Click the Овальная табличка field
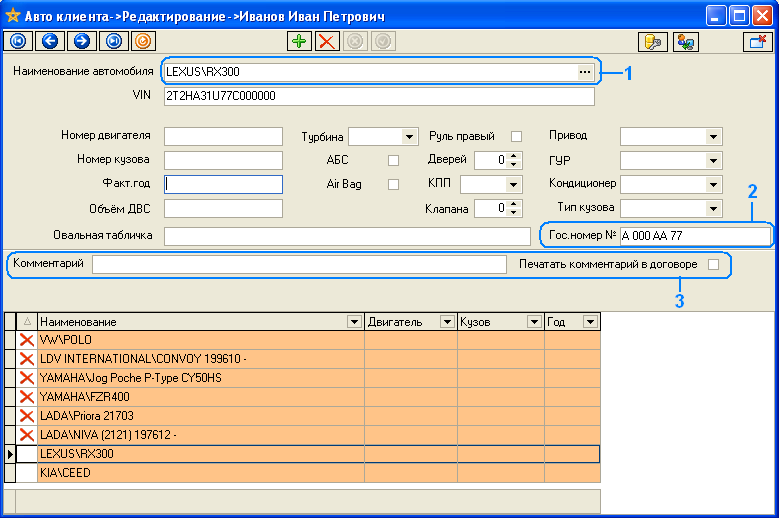782x518 pixels. click(347, 236)
